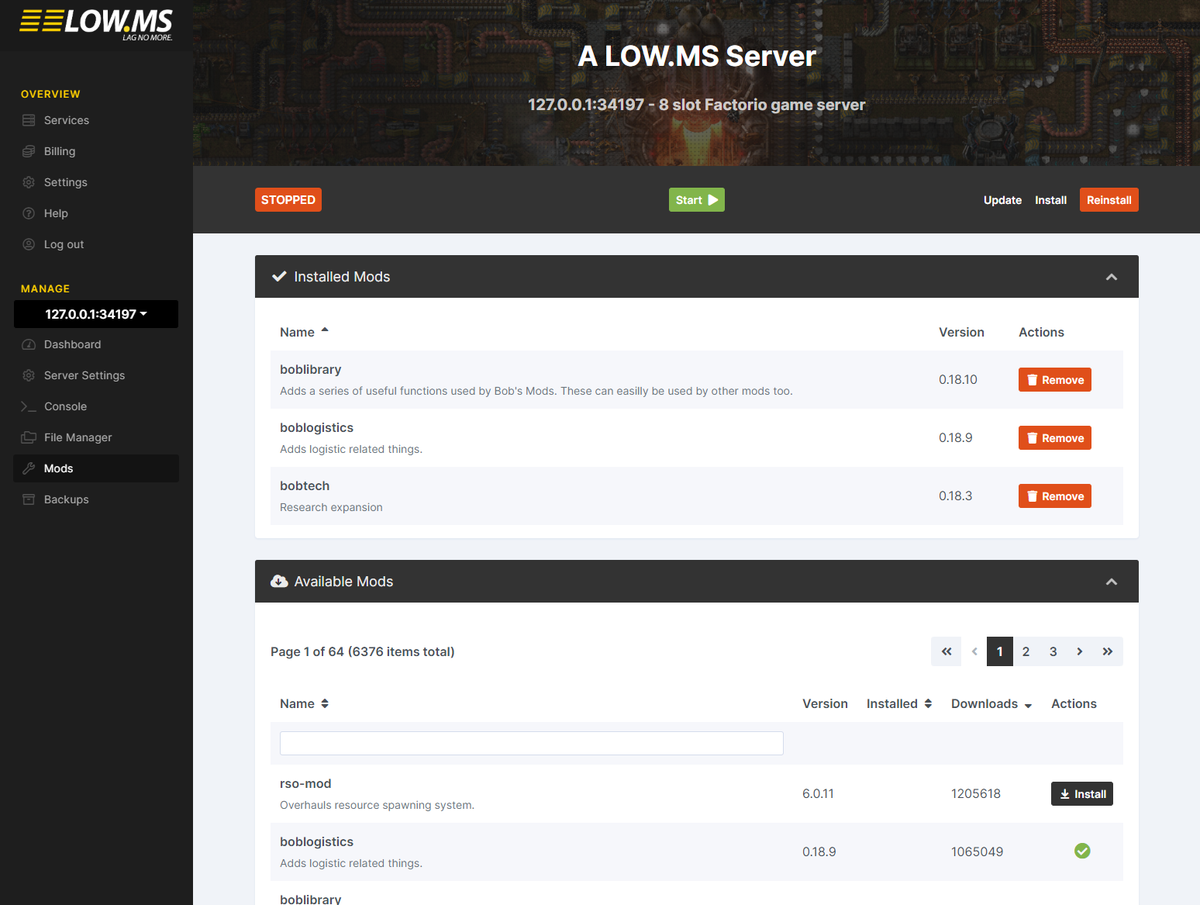
Task: Go to page 2 of available mods
Action: 1026,651
